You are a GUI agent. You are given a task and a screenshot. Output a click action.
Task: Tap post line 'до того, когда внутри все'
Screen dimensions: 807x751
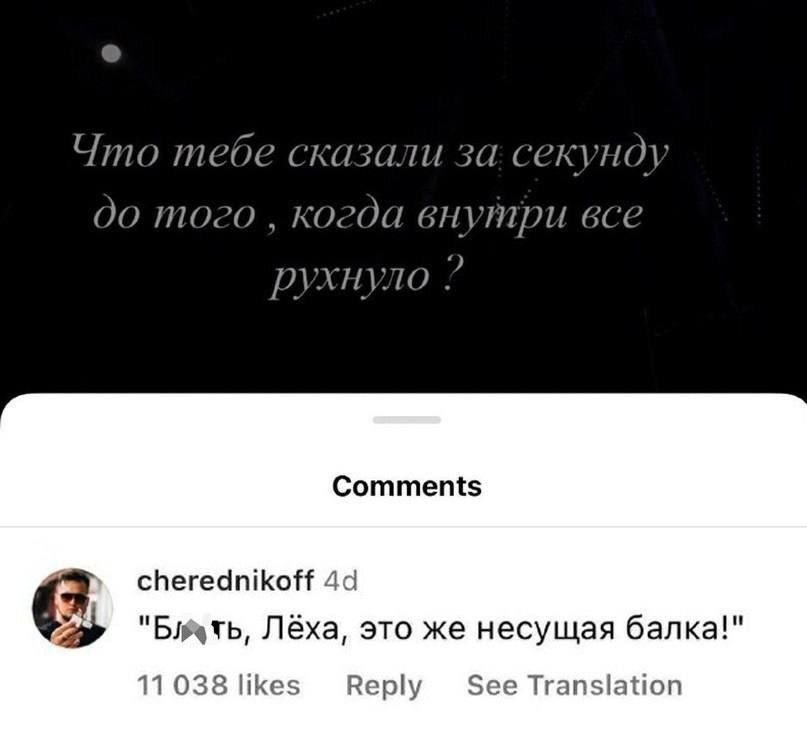click(368, 214)
